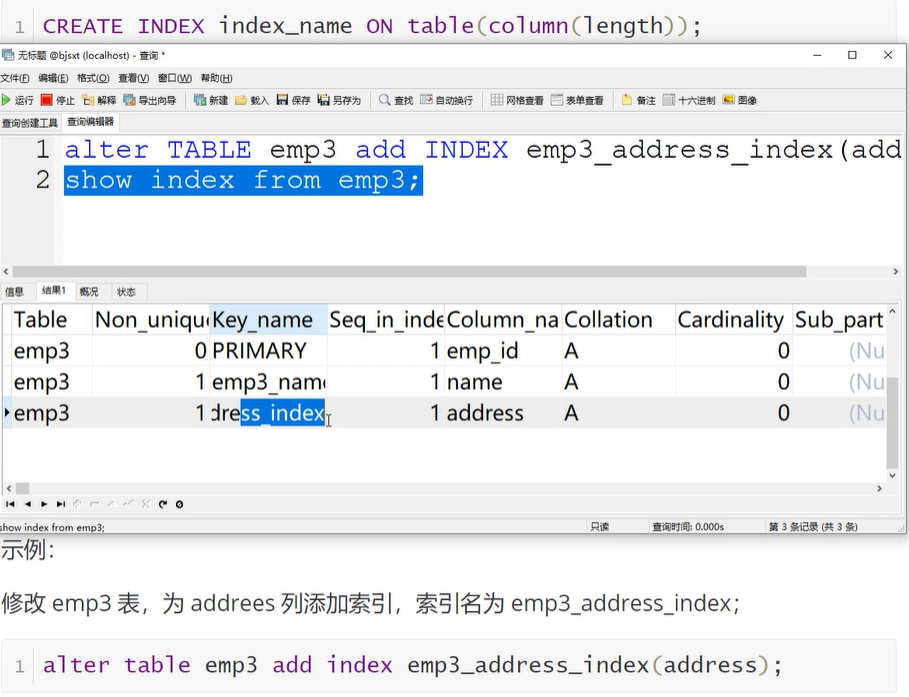909x697 pixels.
Task: Save the query with 保存
Action: click(293, 100)
